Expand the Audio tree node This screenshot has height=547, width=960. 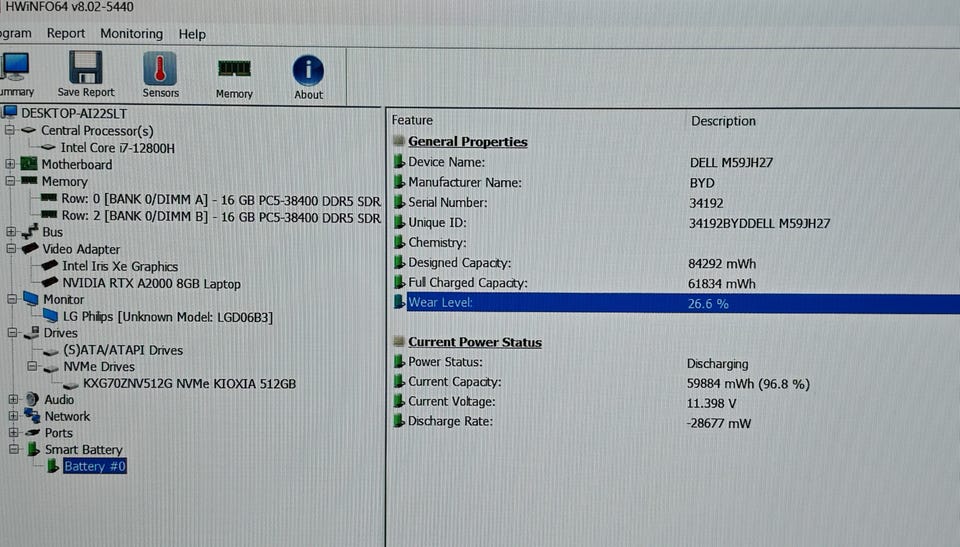pyautogui.click(x=13, y=399)
